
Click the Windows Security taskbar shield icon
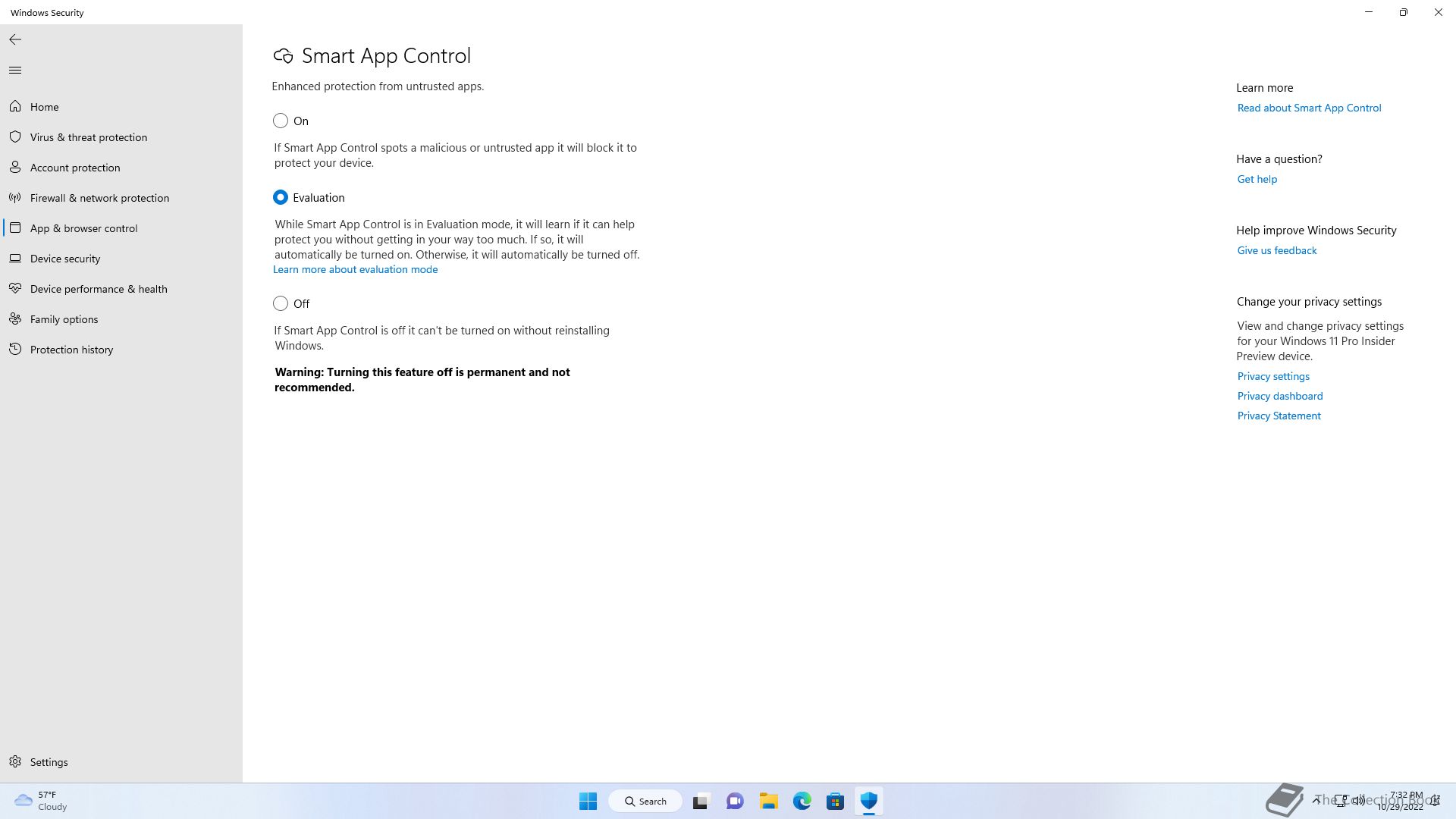tap(869, 801)
